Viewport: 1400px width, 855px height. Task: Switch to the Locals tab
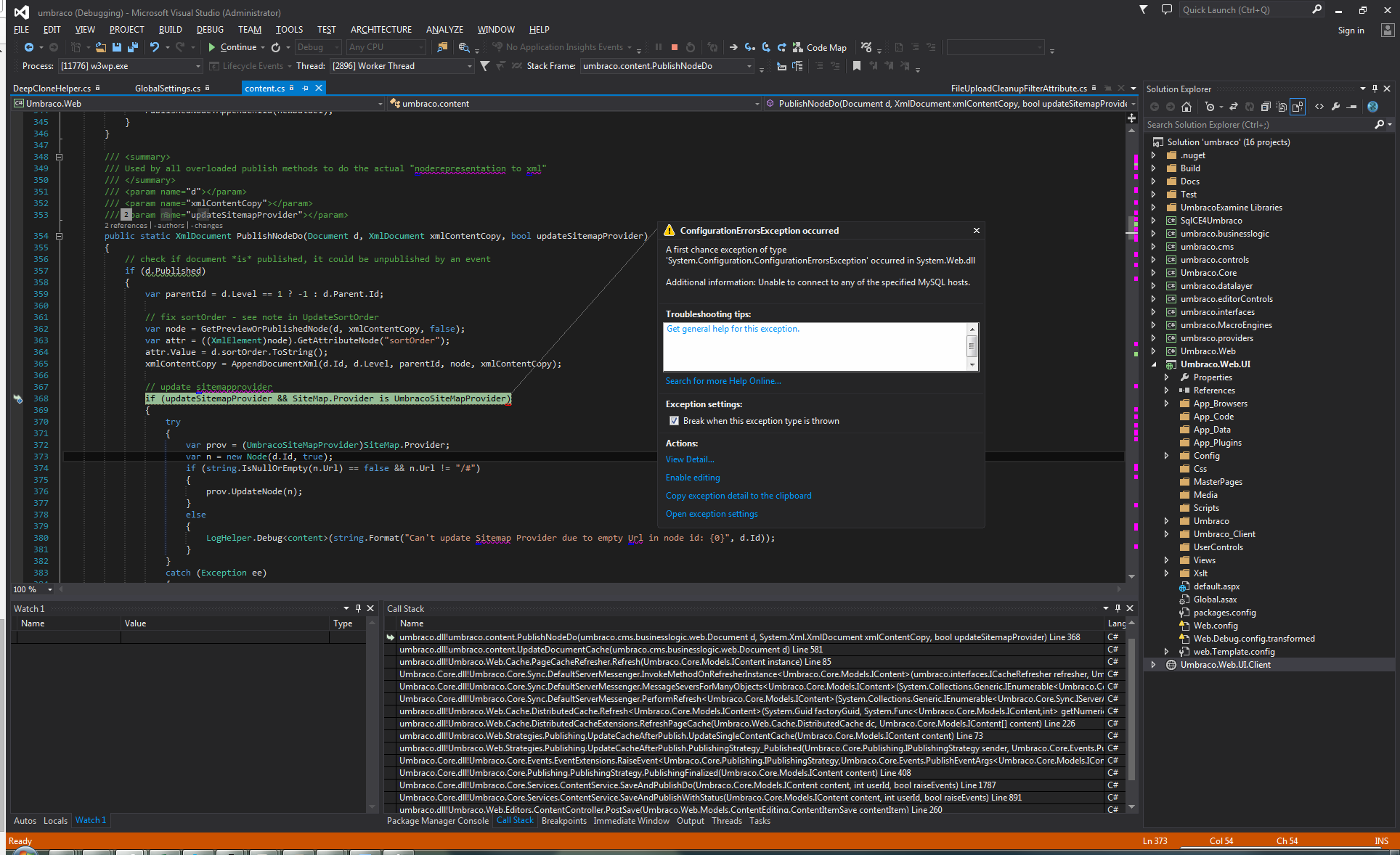click(55, 821)
